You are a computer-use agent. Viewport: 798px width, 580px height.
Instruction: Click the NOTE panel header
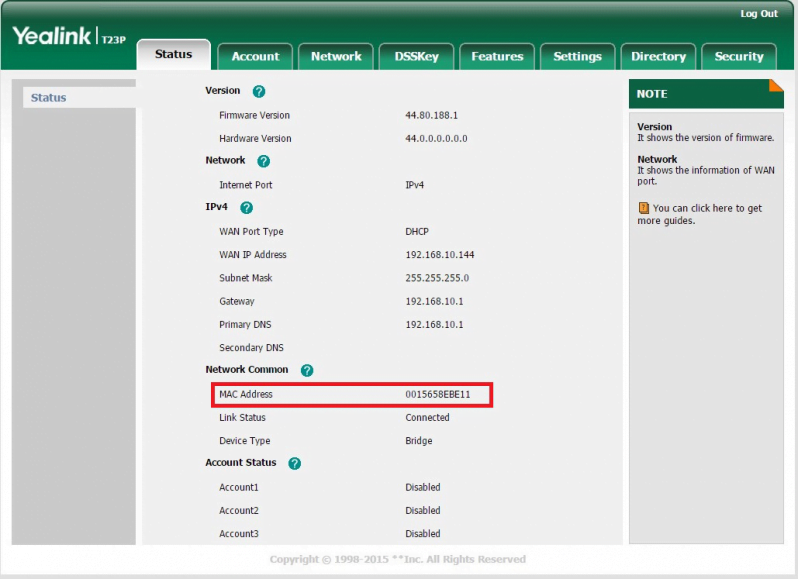pos(706,94)
